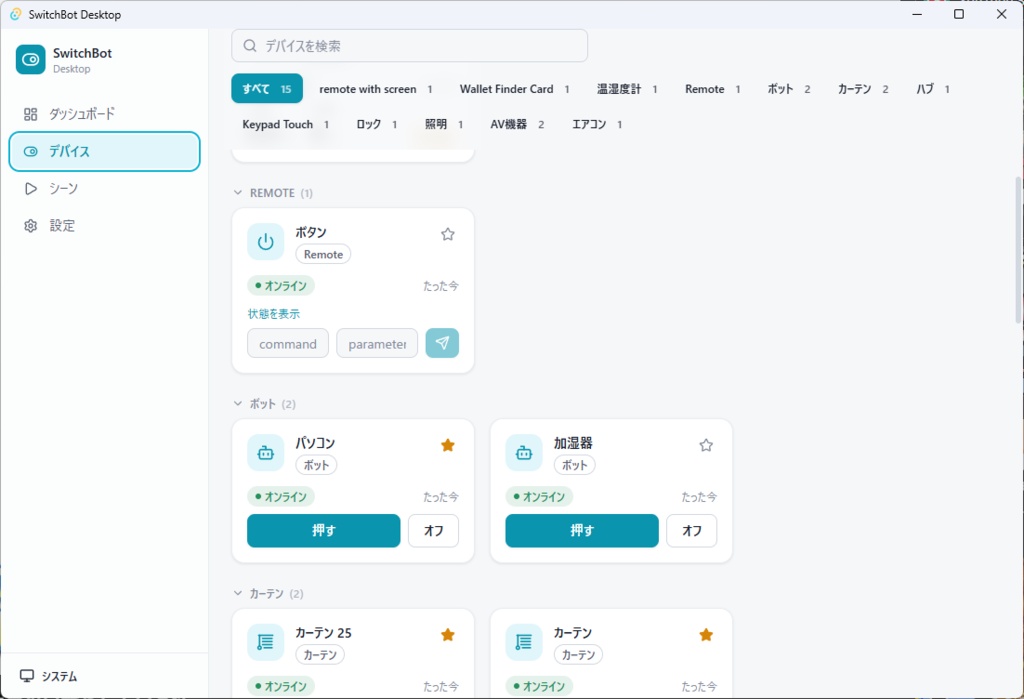Open the シーン page
Viewport: 1024px width, 699px height.
(104, 189)
